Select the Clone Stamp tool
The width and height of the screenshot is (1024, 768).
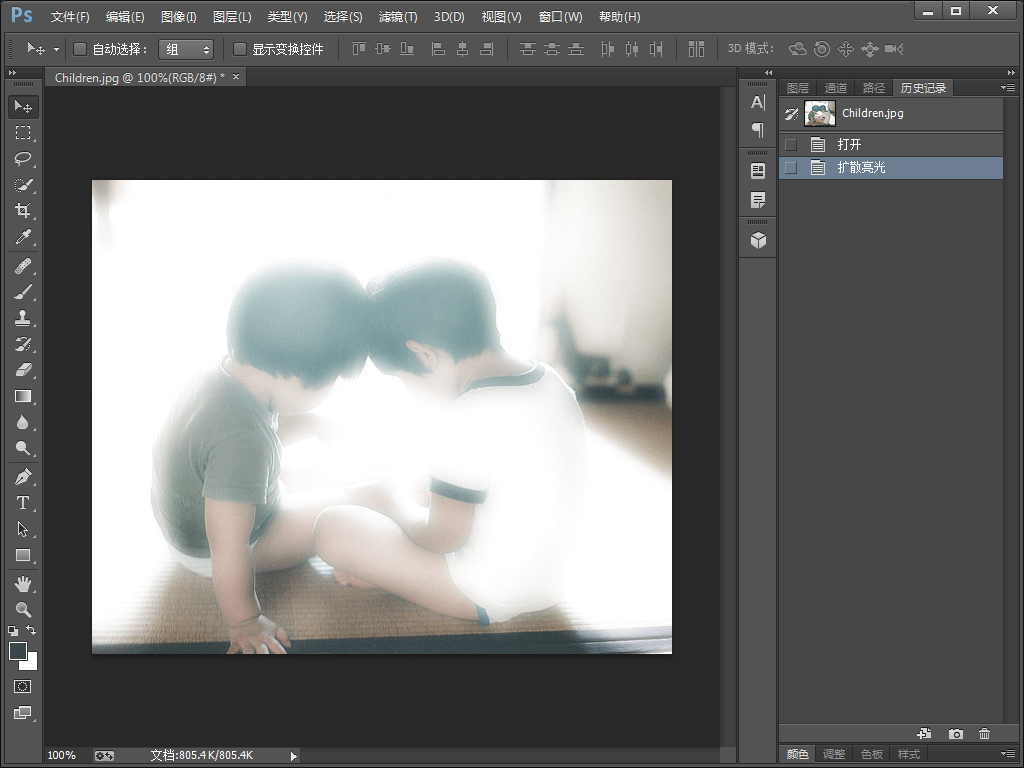(x=23, y=318)
